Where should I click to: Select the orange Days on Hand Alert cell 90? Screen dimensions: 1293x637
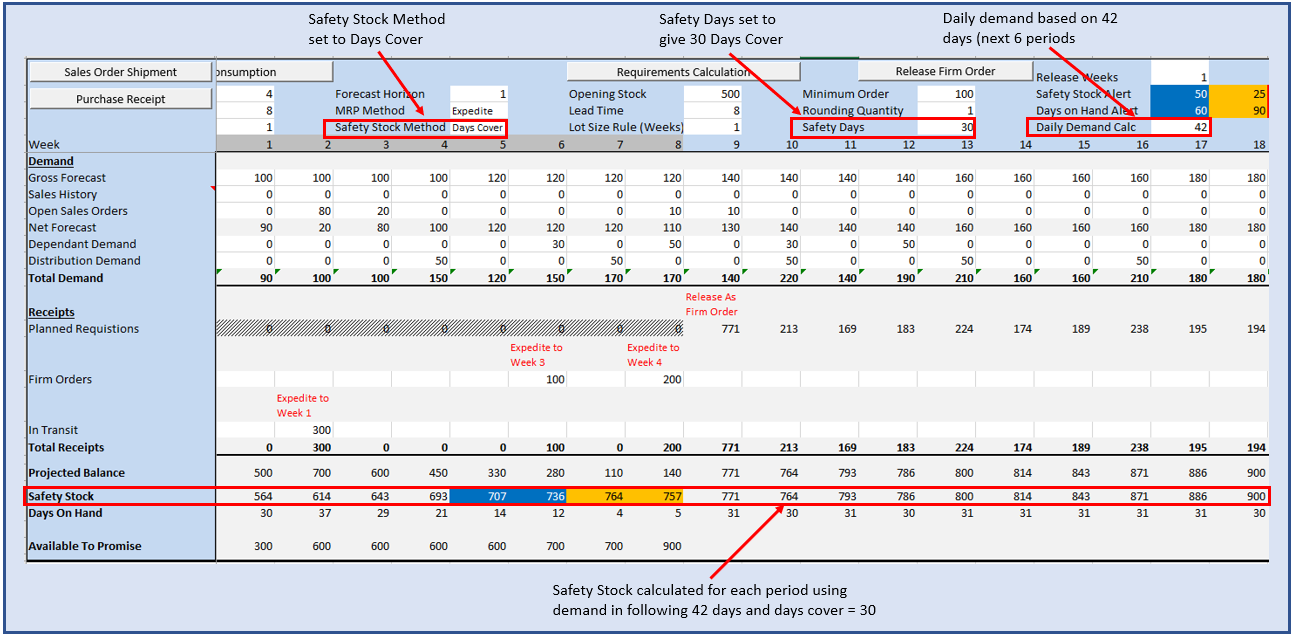click(x=1240, y=111)
